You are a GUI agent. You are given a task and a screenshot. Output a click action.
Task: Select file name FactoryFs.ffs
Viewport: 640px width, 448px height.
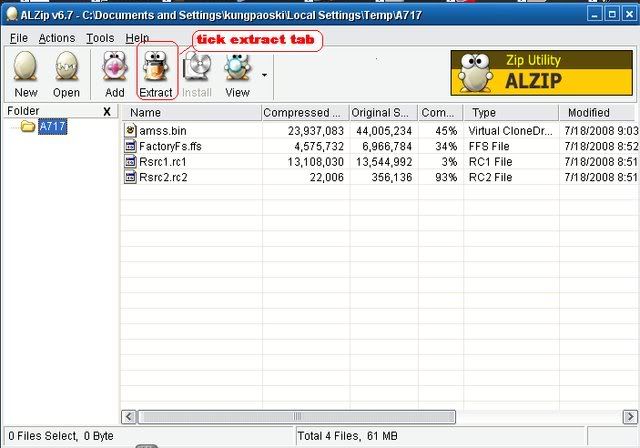pyautogui.click(x=170, y=146)
